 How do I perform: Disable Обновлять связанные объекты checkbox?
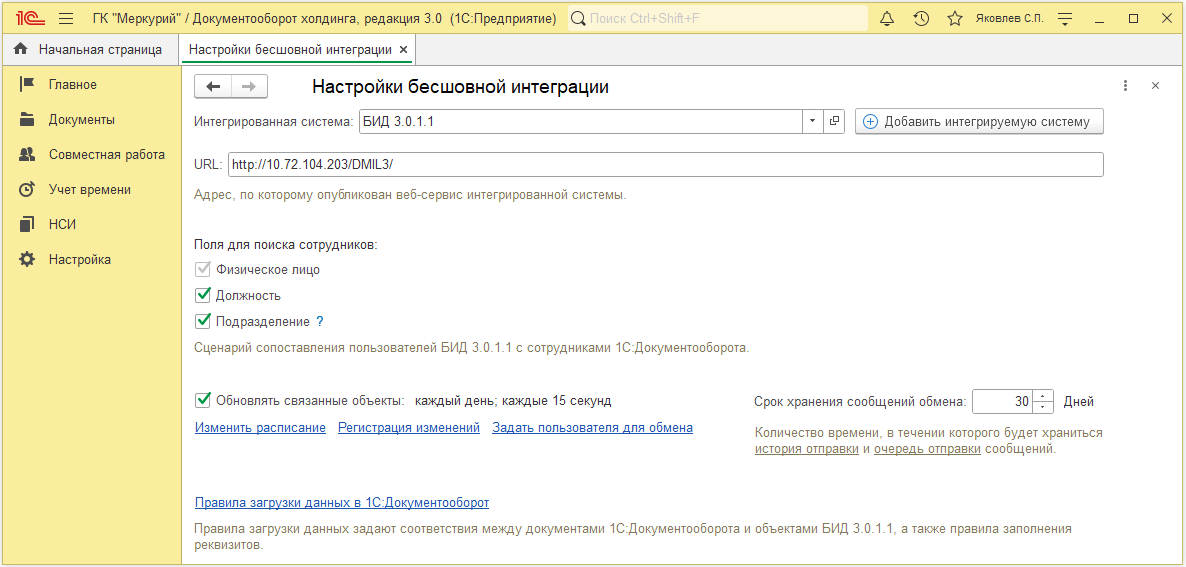[x=204, y=401]
